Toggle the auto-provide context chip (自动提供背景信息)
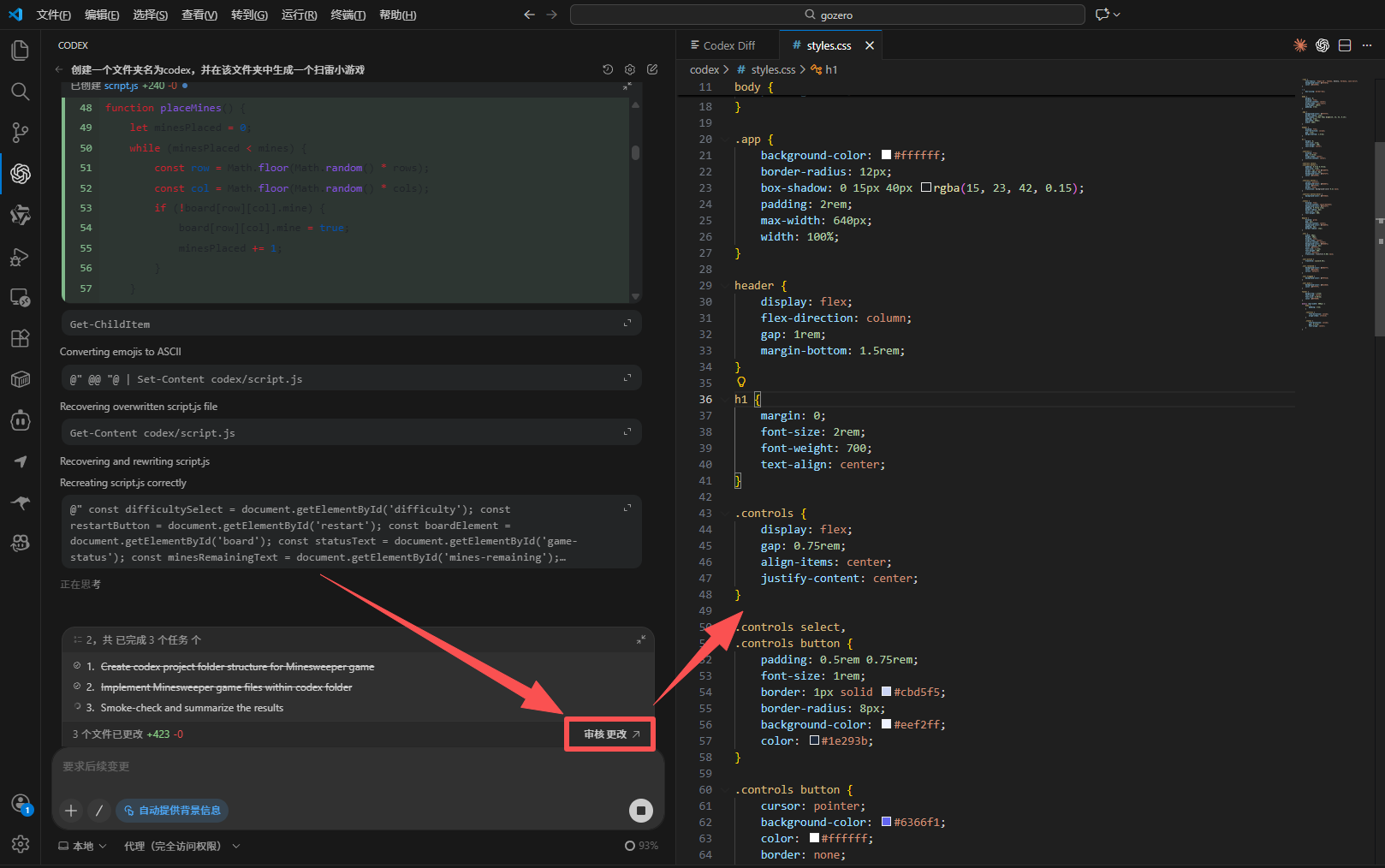The height and width of the screenshot is (868, 1385). [172, 810]
